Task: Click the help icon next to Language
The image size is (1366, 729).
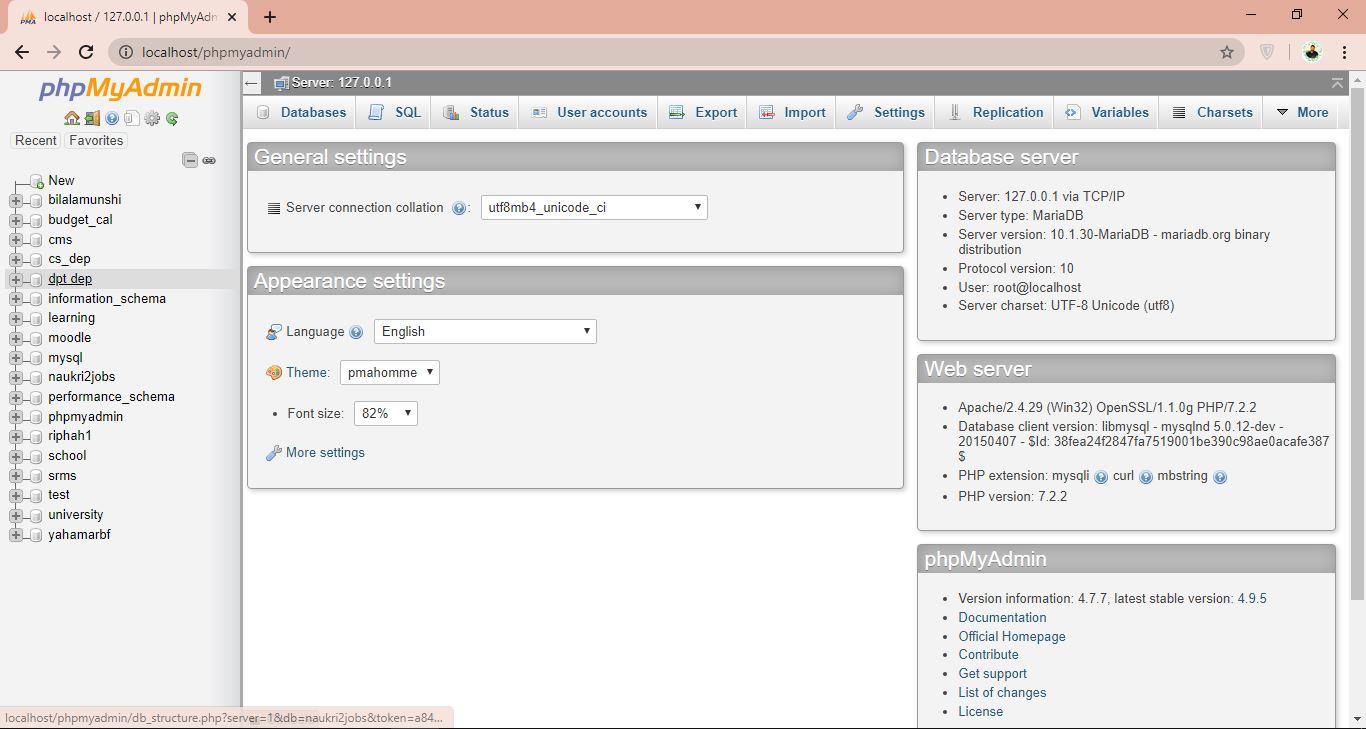Action: pyautogui.click(x=356, y=332)
